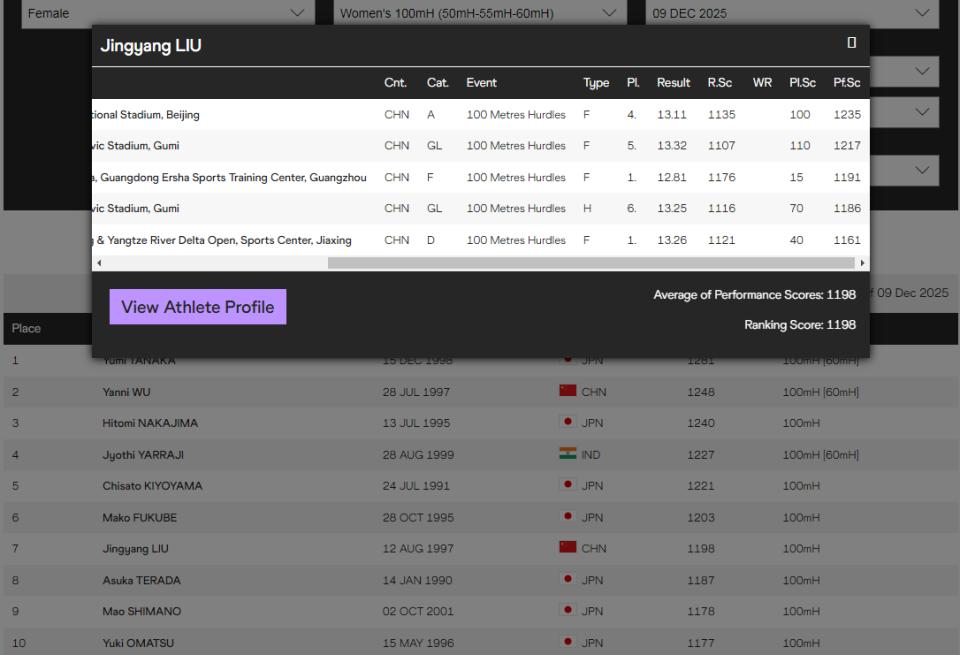Click Japan flag in Yuki OMATSU row
This screenshot has width=960, height=655.
click(568, 642)
